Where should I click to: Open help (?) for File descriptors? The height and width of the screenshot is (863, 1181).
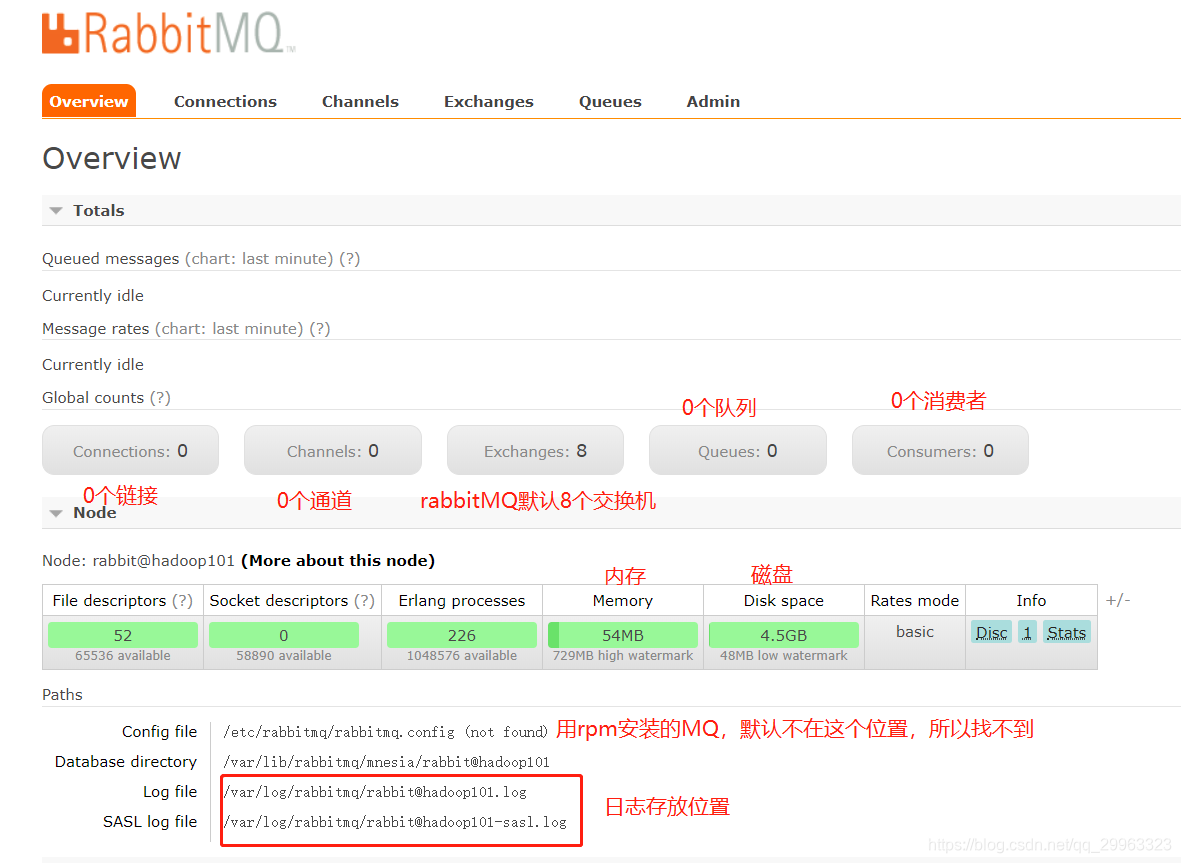click(182, 600)
